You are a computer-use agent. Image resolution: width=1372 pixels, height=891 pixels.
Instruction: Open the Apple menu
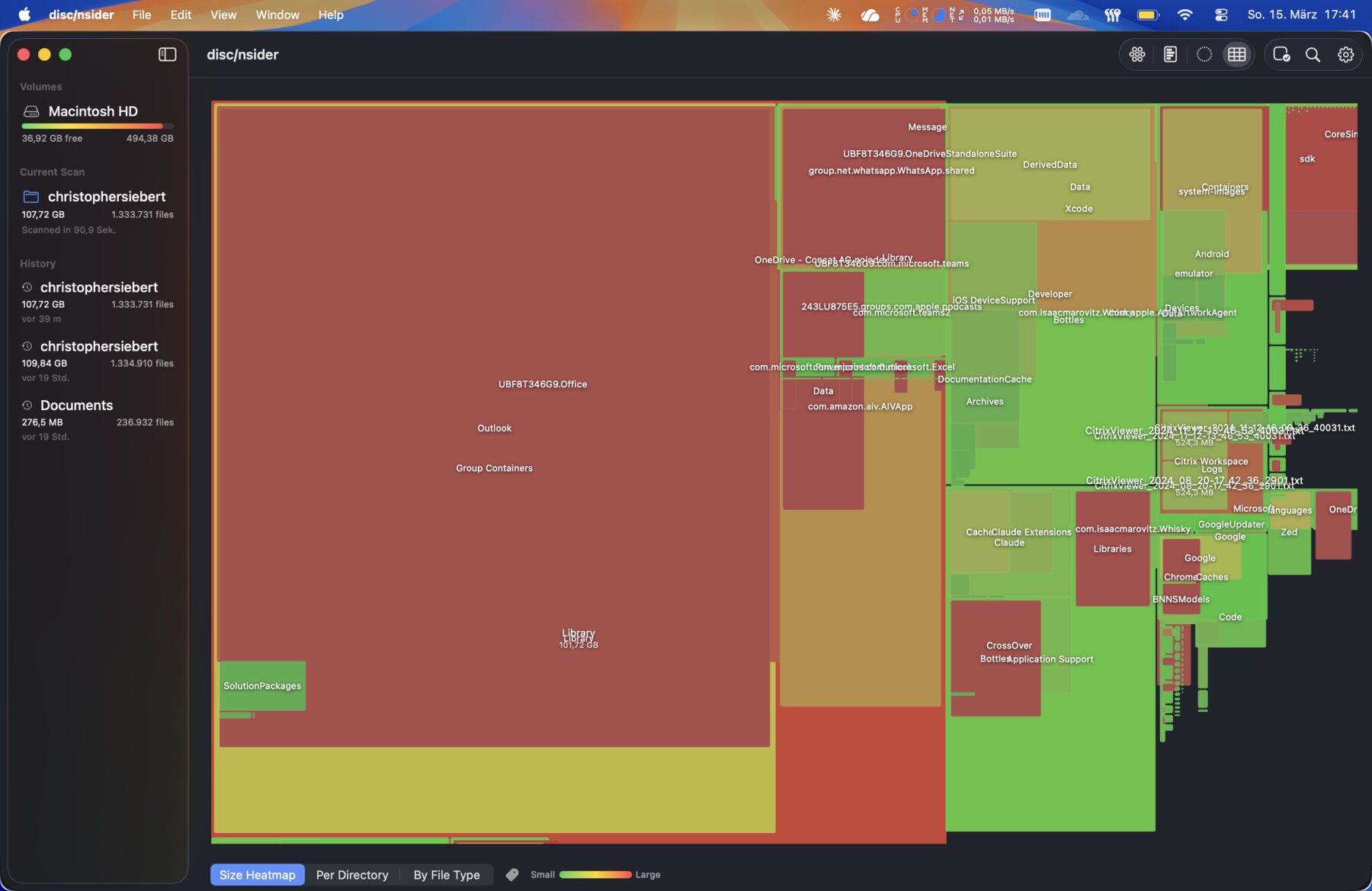tap(24, 14)
